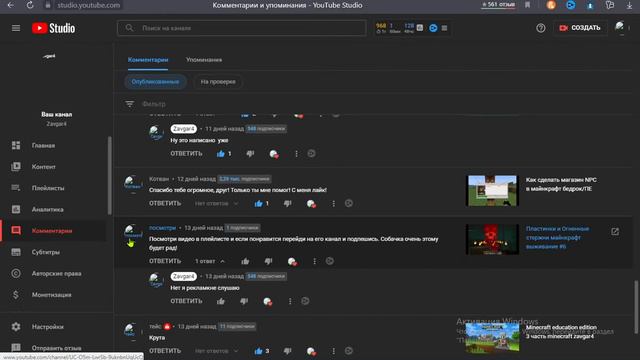The image size is (640, 360).
Task: Dislike the 'Посмотри видео в плейлисте' comment
Action: point(268,261)
